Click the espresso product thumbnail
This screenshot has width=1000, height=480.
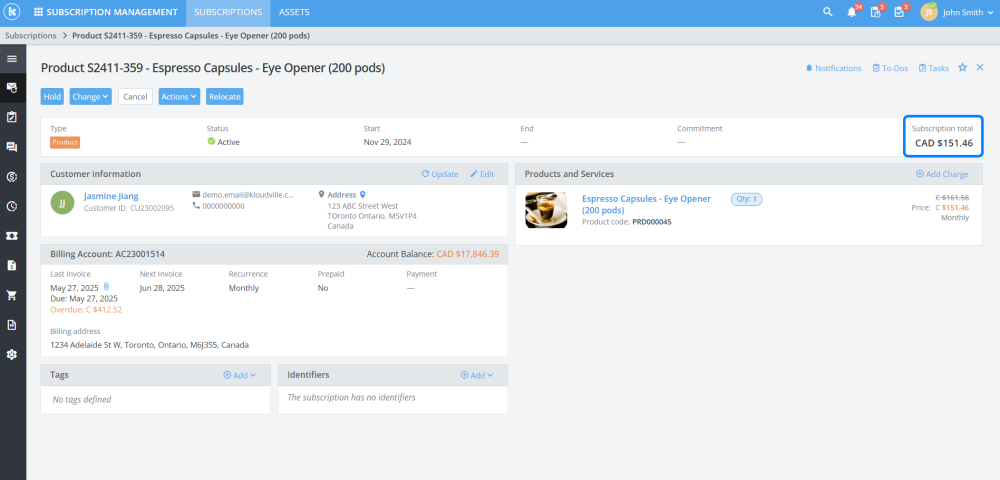point(546,210)
